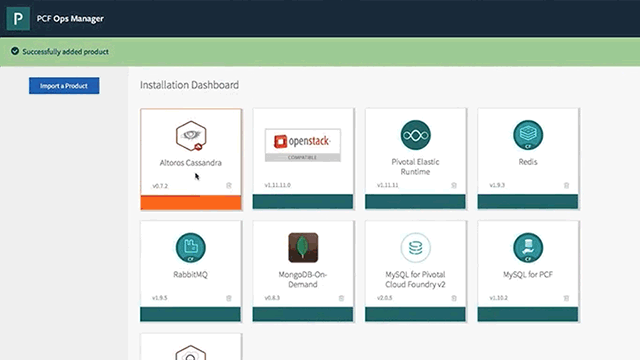
Task: Click the Successfully added product message
Action: [65, 52]
